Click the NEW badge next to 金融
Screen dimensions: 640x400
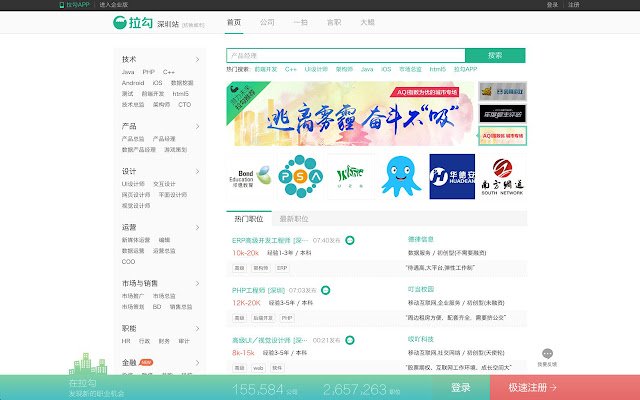coord(146,362)
